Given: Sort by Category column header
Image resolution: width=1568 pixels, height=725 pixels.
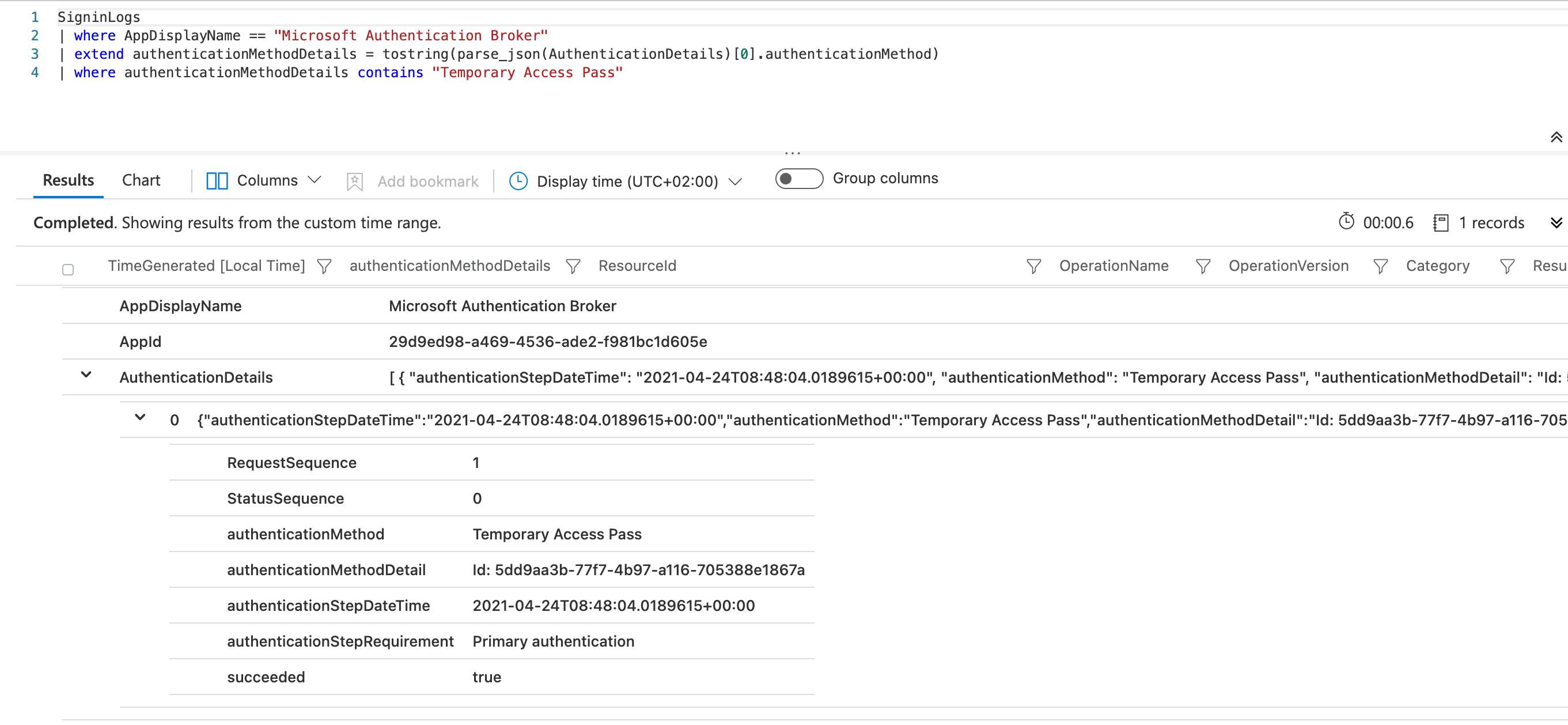Looking at the screenshot, I should [1438, 266].
